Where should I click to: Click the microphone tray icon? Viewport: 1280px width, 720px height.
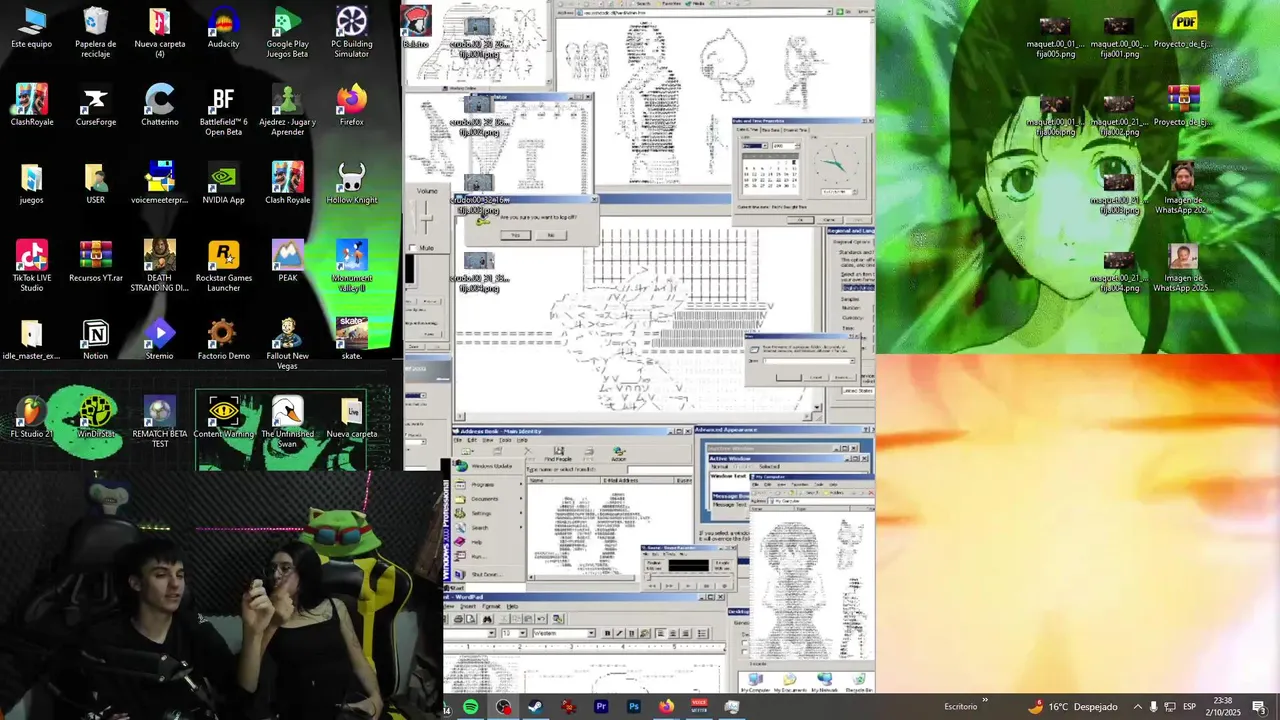point(1154,707)
